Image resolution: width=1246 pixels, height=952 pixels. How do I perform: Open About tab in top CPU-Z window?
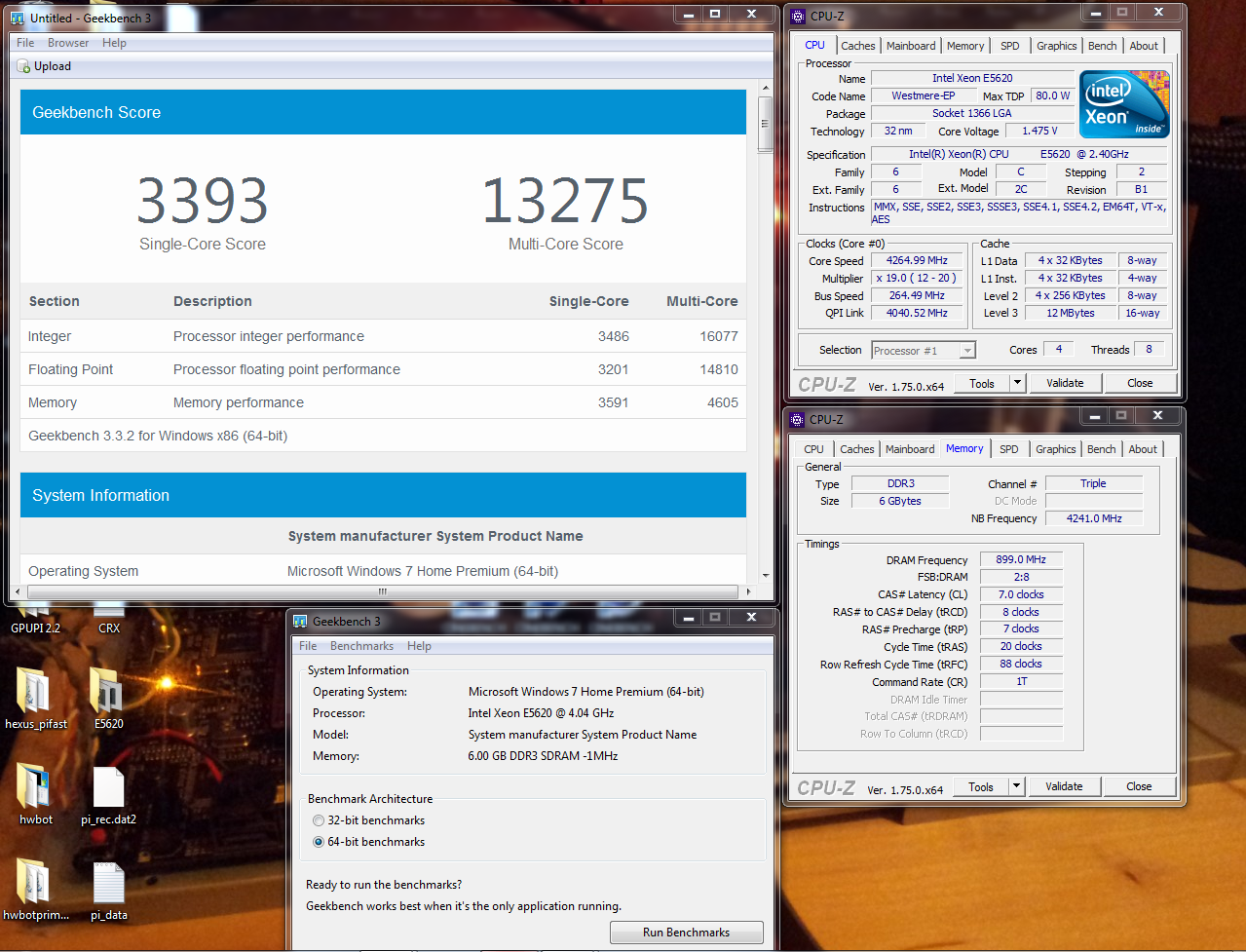[x=1145, y=46]
